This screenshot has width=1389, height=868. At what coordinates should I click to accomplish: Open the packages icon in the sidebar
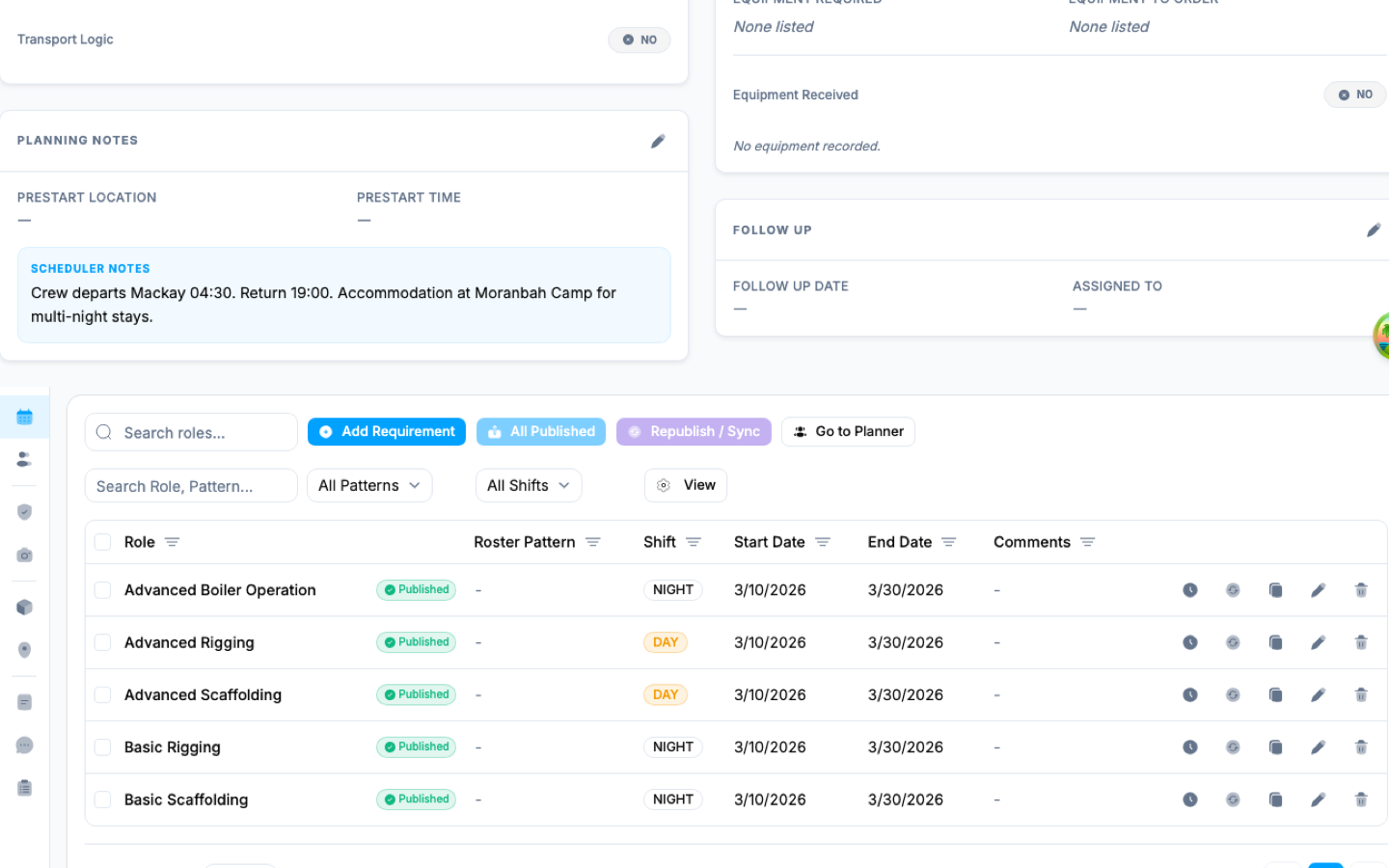(x=24, y=606)
